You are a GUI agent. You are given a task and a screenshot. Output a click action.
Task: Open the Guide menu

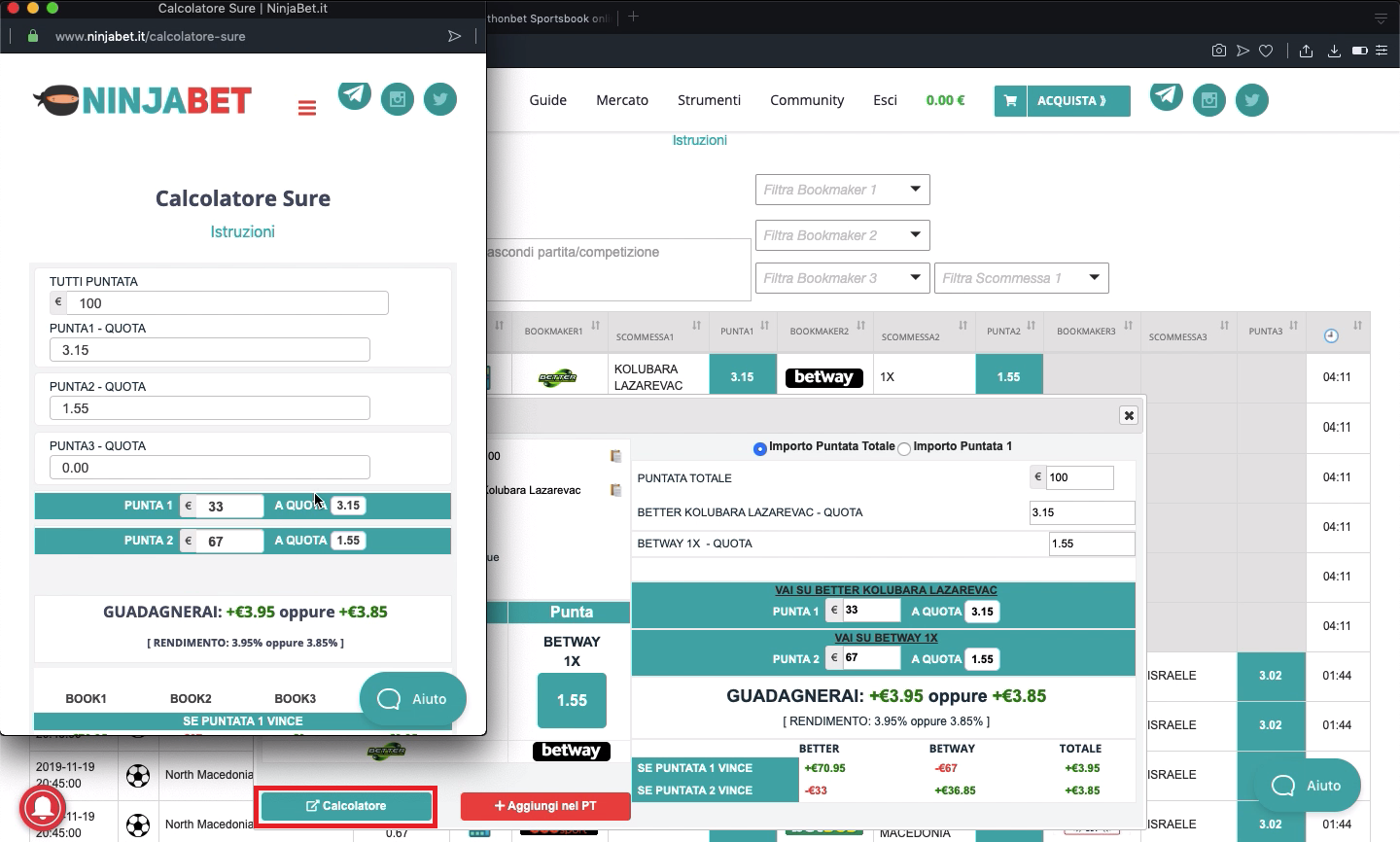click(x=548, y=100)
